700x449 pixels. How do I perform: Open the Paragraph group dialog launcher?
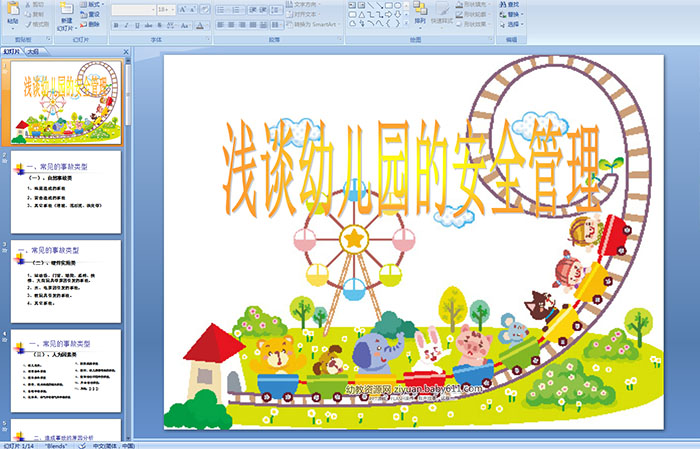tap(340, 39)
